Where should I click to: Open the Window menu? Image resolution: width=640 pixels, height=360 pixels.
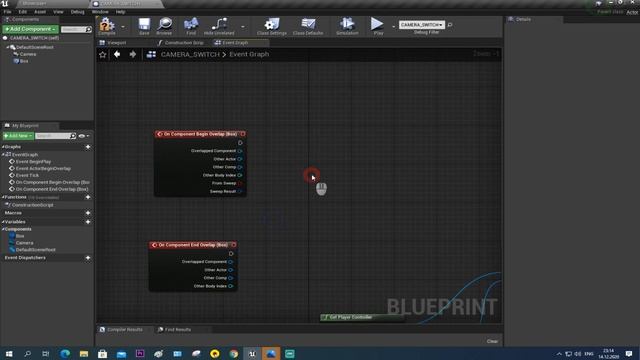pos(100,12)
